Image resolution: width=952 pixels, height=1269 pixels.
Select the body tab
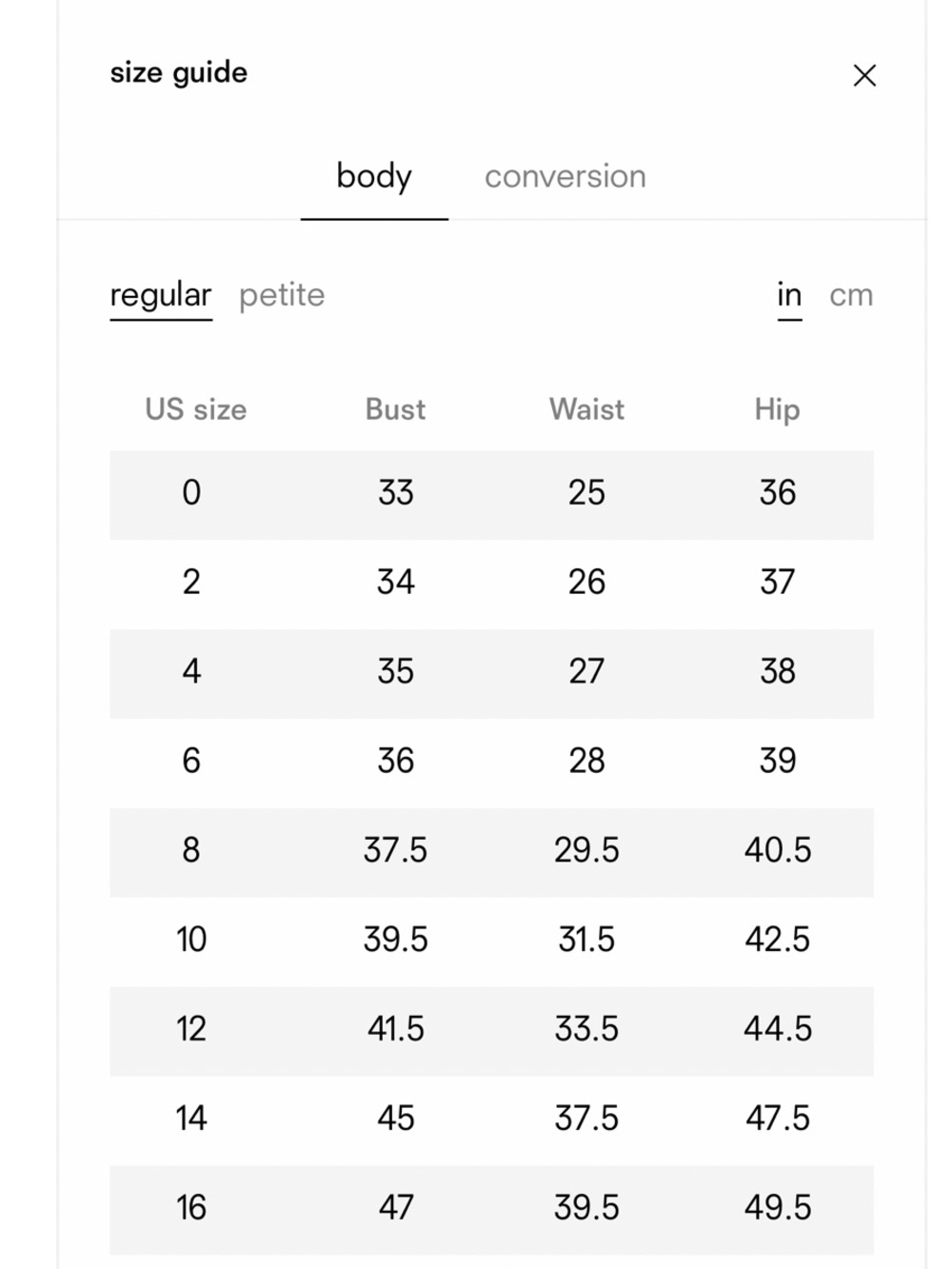(374, 177)
